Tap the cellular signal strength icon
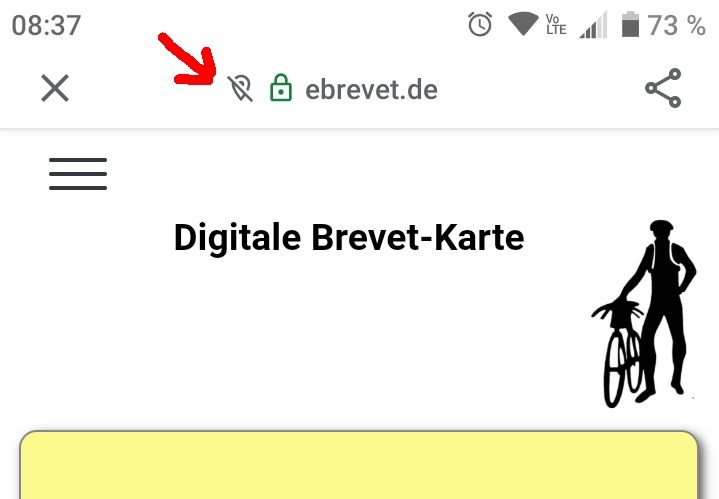Screen dimensions: 719x499 click(x=593, y=25)
